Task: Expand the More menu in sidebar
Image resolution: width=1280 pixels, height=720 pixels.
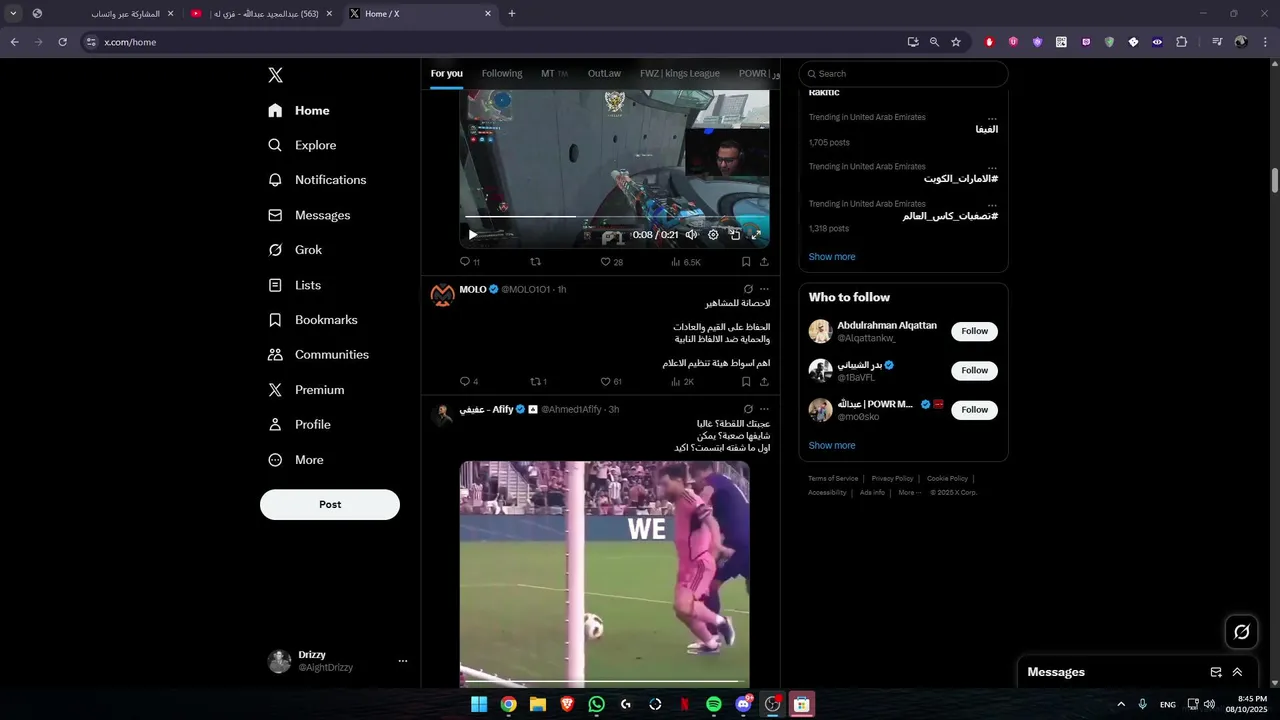Action: [x=296, y=460]
